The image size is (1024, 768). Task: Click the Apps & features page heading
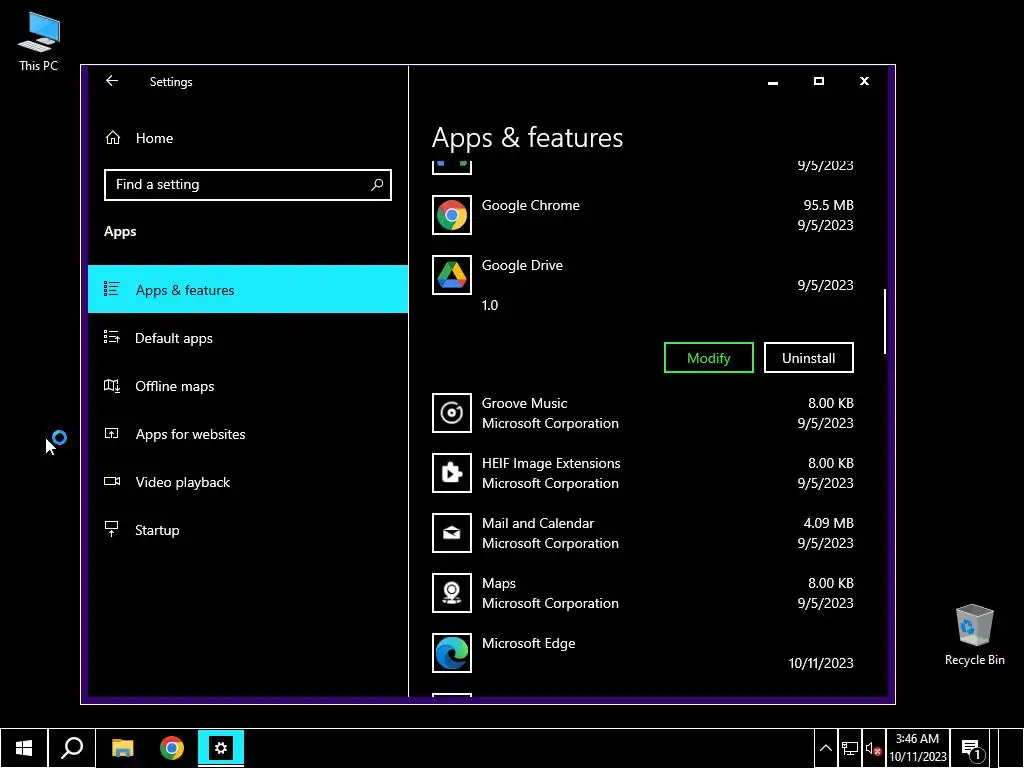pos(527,138)
